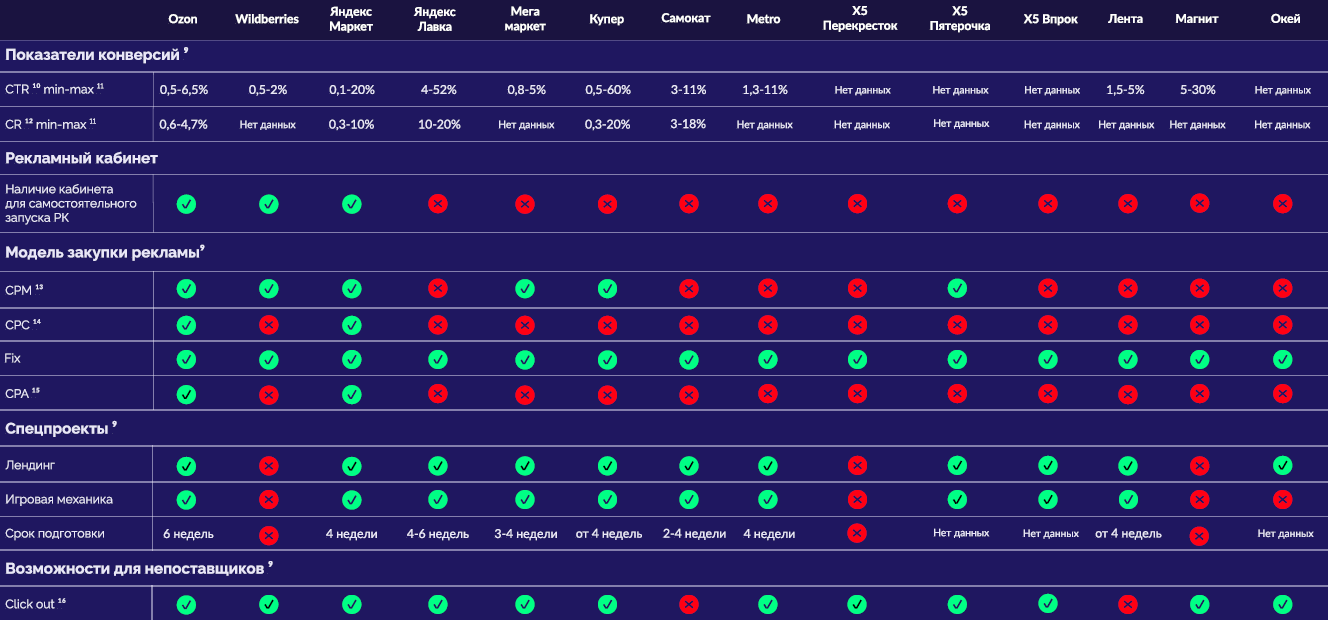This screenshot has width=1328, height=620.
Task: Select the Мегамаркет preparation time 3-4 недели
Action: click(525, 534)
